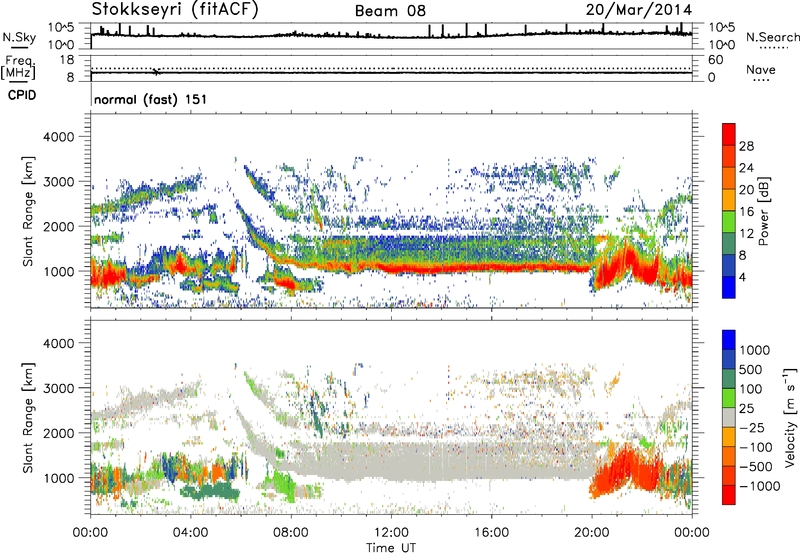Click the '4' power colorbar tick
This screenshot has width=800, height=554.
pos(742,277)
